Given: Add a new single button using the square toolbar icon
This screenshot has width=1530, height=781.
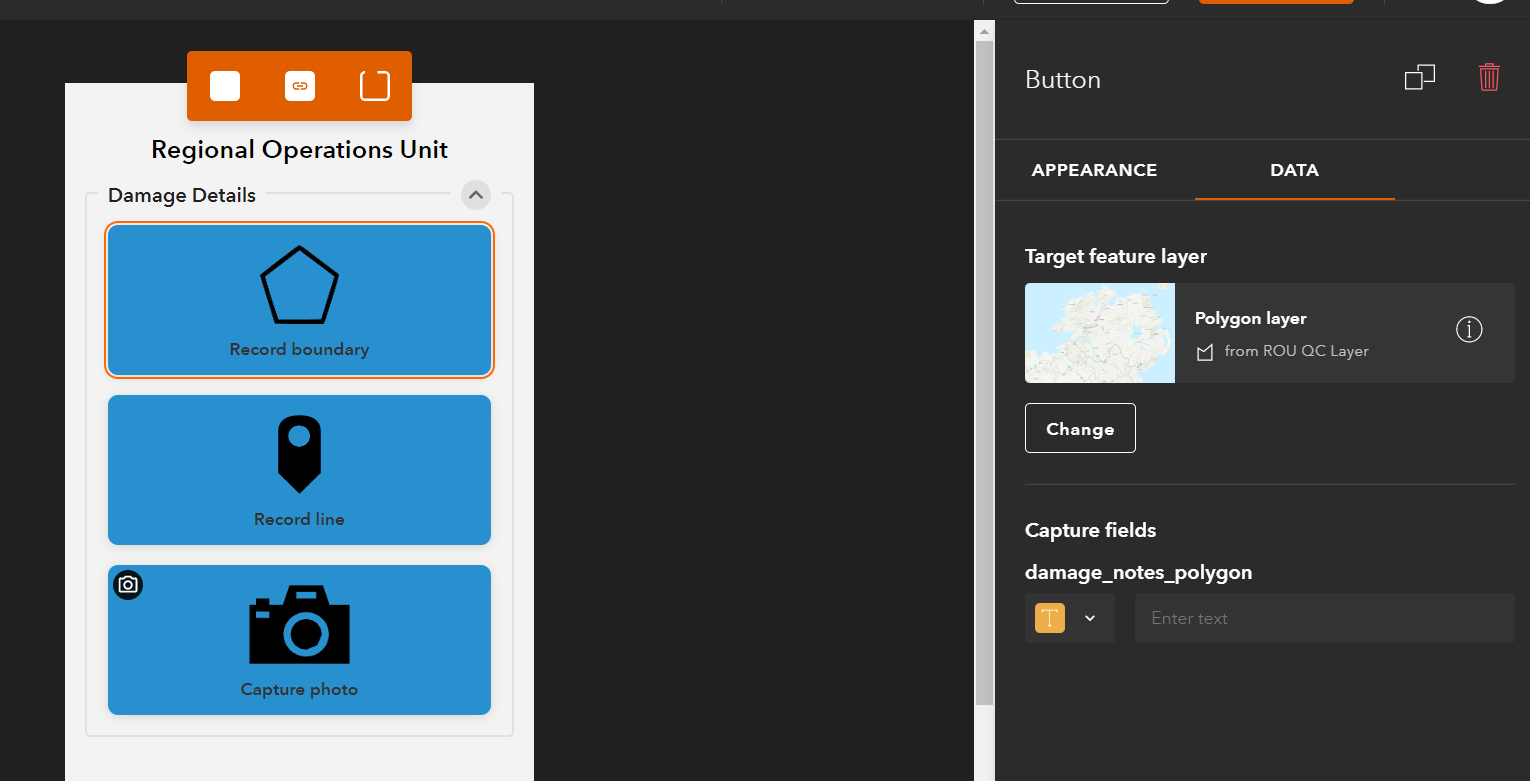Looking at the screenshot, I should point(224,85).
